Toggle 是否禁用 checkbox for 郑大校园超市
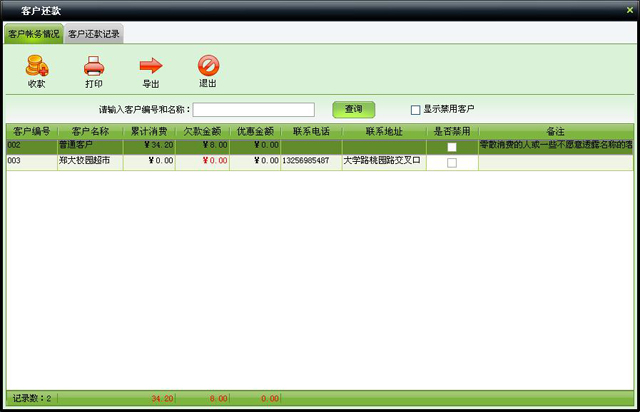 (x=452, y=162)
